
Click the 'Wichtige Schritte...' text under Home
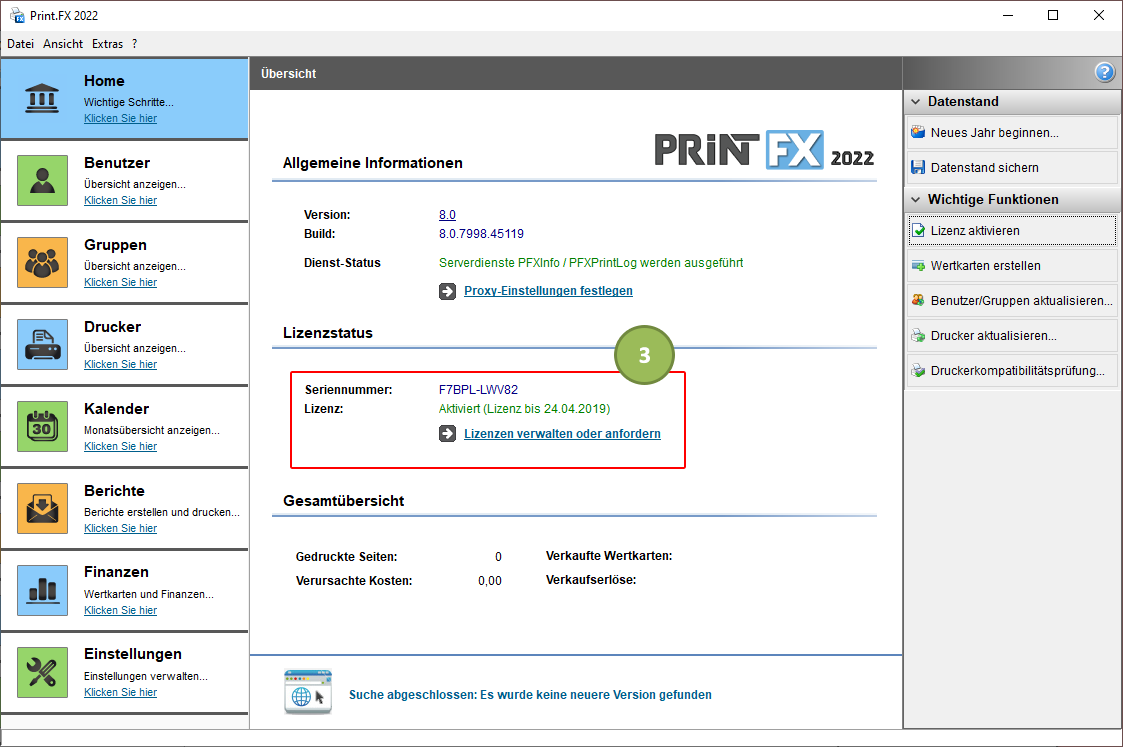(x=129, y=102)
